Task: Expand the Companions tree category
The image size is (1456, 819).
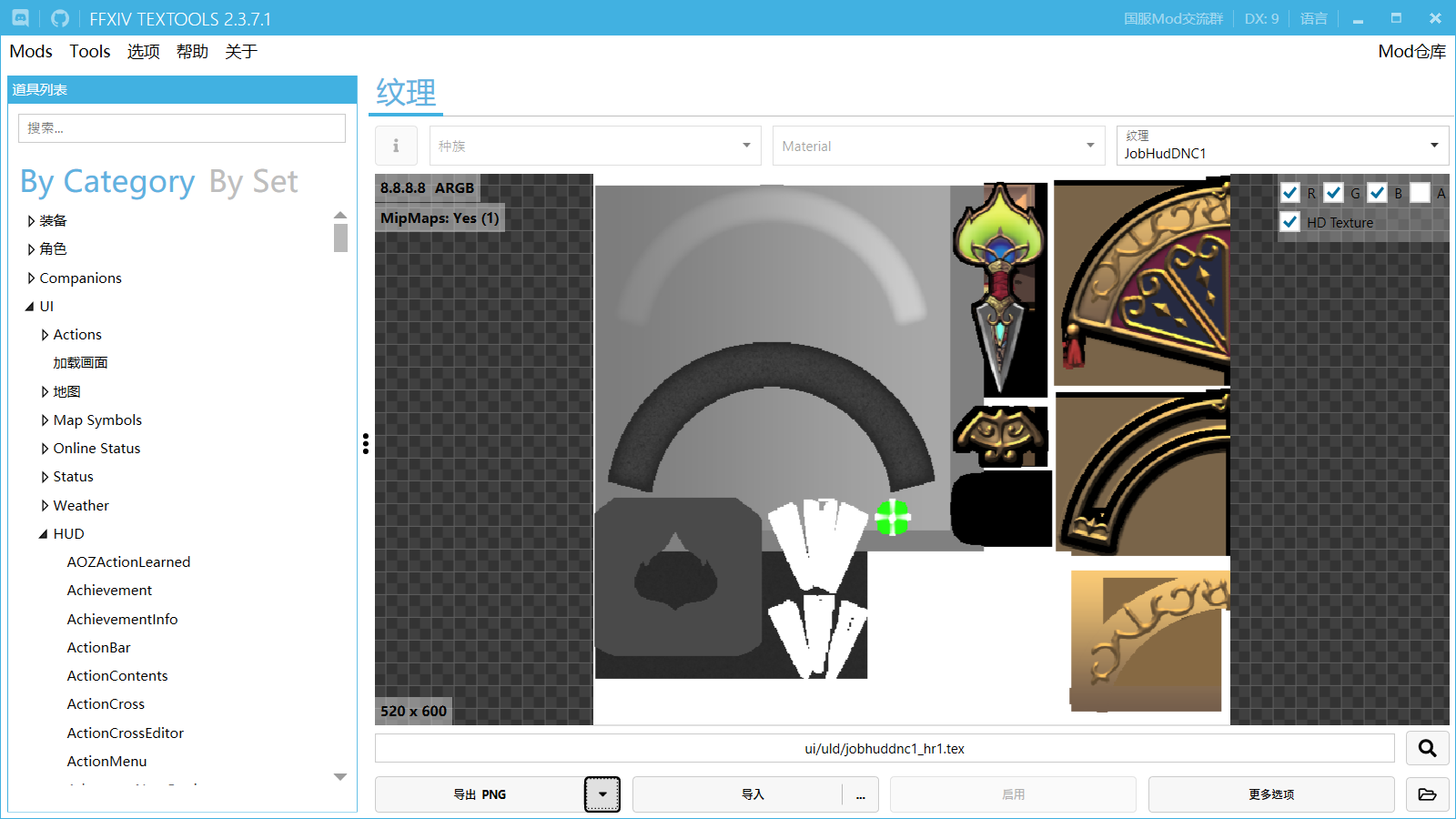Action: pos(31,278)
